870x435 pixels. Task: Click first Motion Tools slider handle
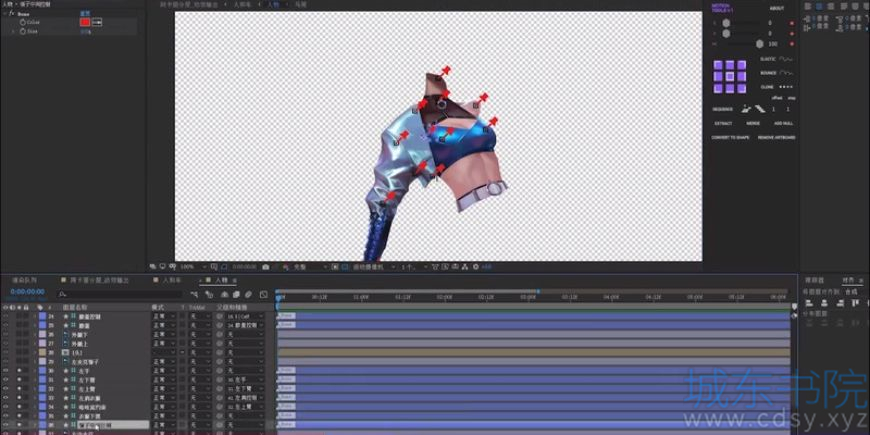[726, 23]
